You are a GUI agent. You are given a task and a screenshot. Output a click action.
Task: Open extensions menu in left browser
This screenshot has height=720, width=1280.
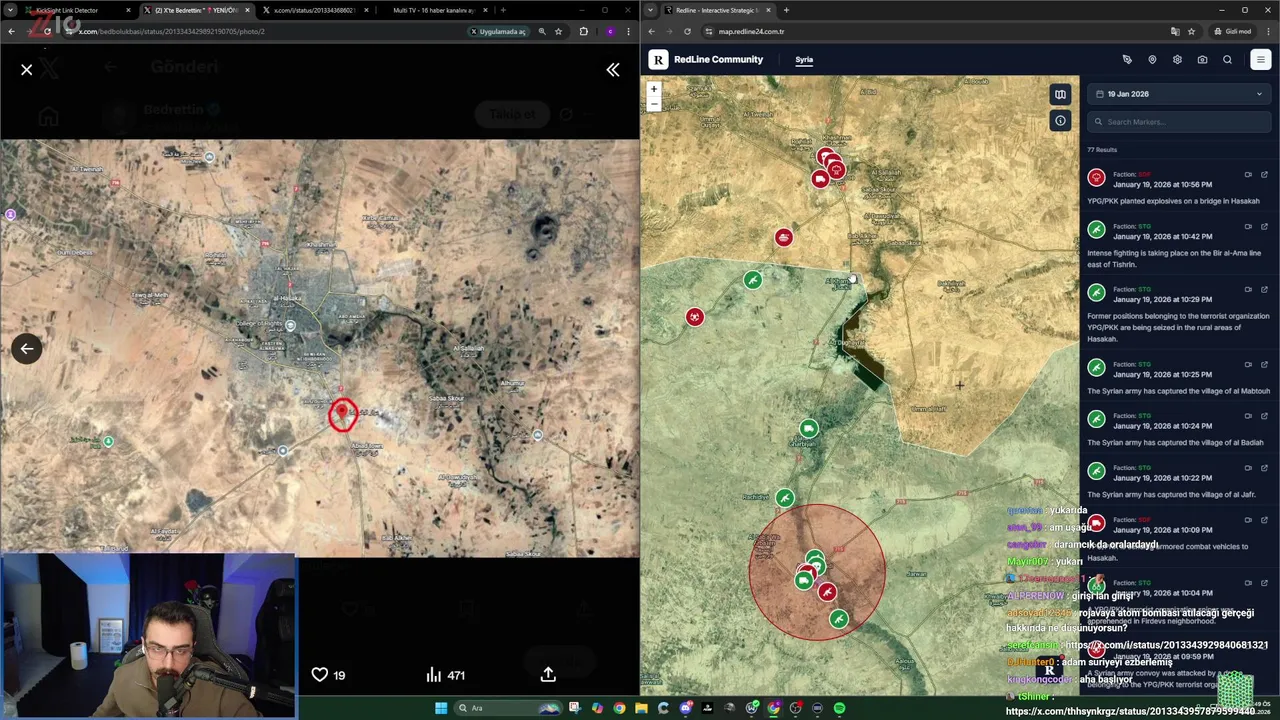(584, 31)
